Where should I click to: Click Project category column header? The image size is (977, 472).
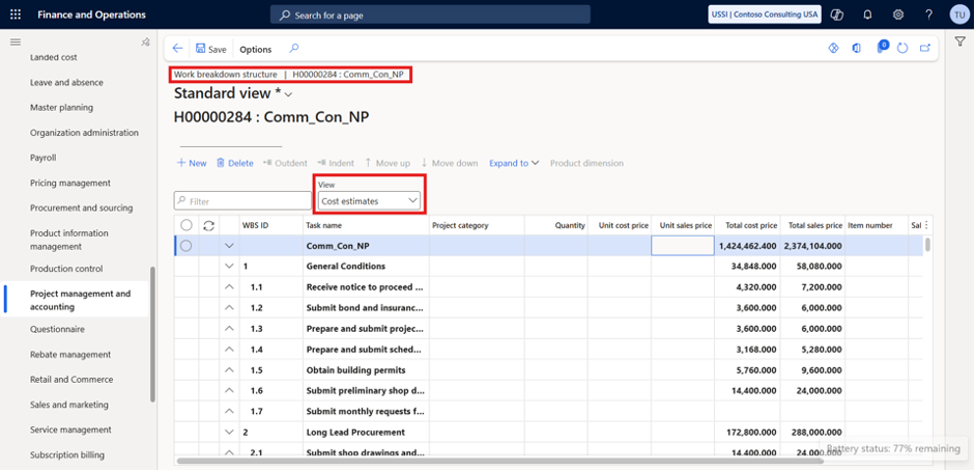[x=460, y=225]
